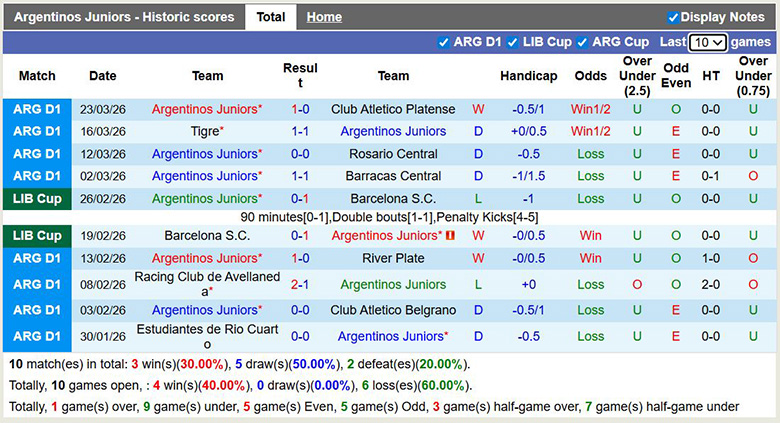Toggle the Display Notes checkbox
780x423 pixels.
click(x=673, y=17)
